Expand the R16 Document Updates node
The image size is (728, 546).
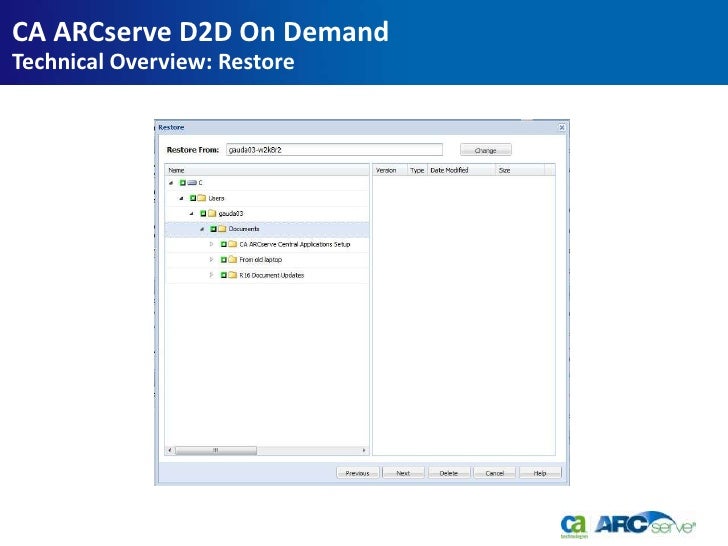coord(212,275)
